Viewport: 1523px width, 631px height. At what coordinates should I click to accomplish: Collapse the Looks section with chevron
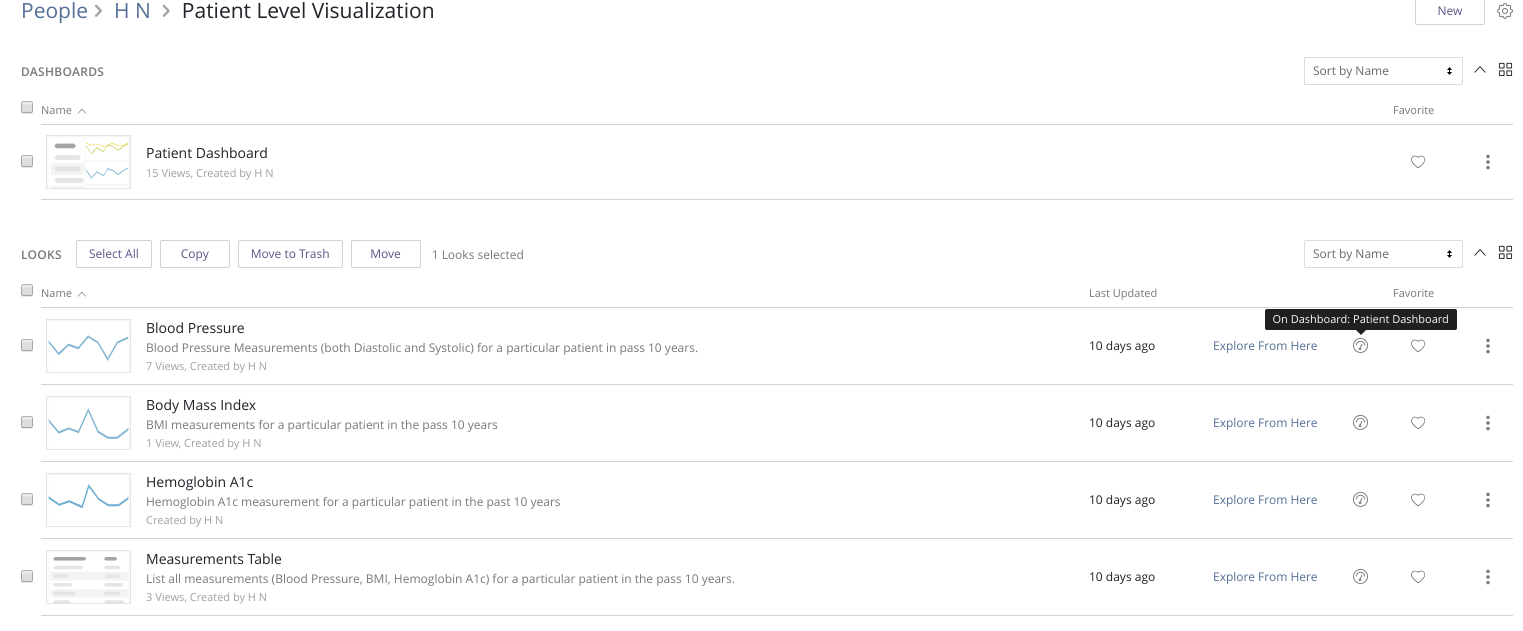click(1480, 253)
